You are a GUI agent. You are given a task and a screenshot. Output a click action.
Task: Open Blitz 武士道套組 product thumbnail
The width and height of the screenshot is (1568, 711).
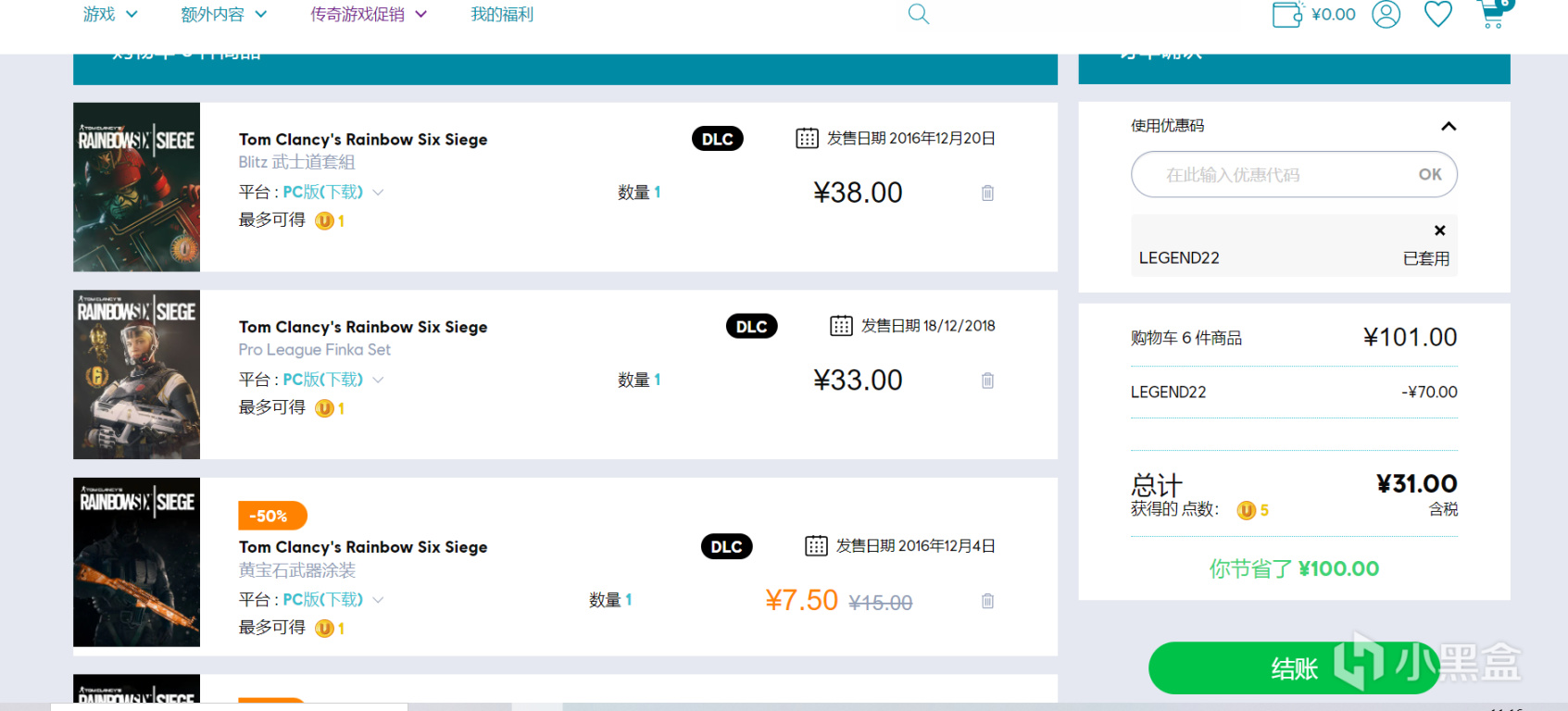pos(136,187)
